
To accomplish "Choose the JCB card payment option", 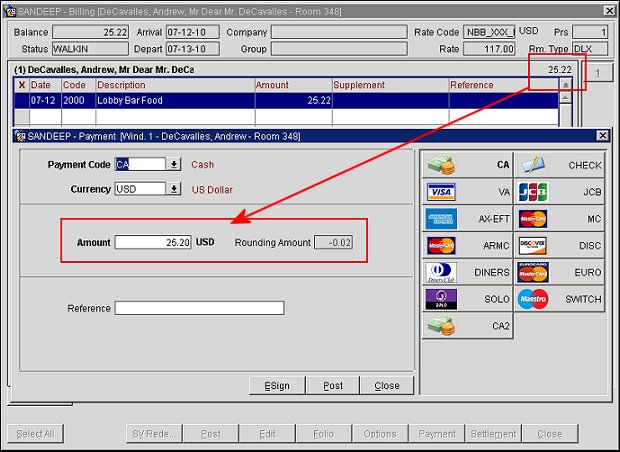I will [560, 191].
